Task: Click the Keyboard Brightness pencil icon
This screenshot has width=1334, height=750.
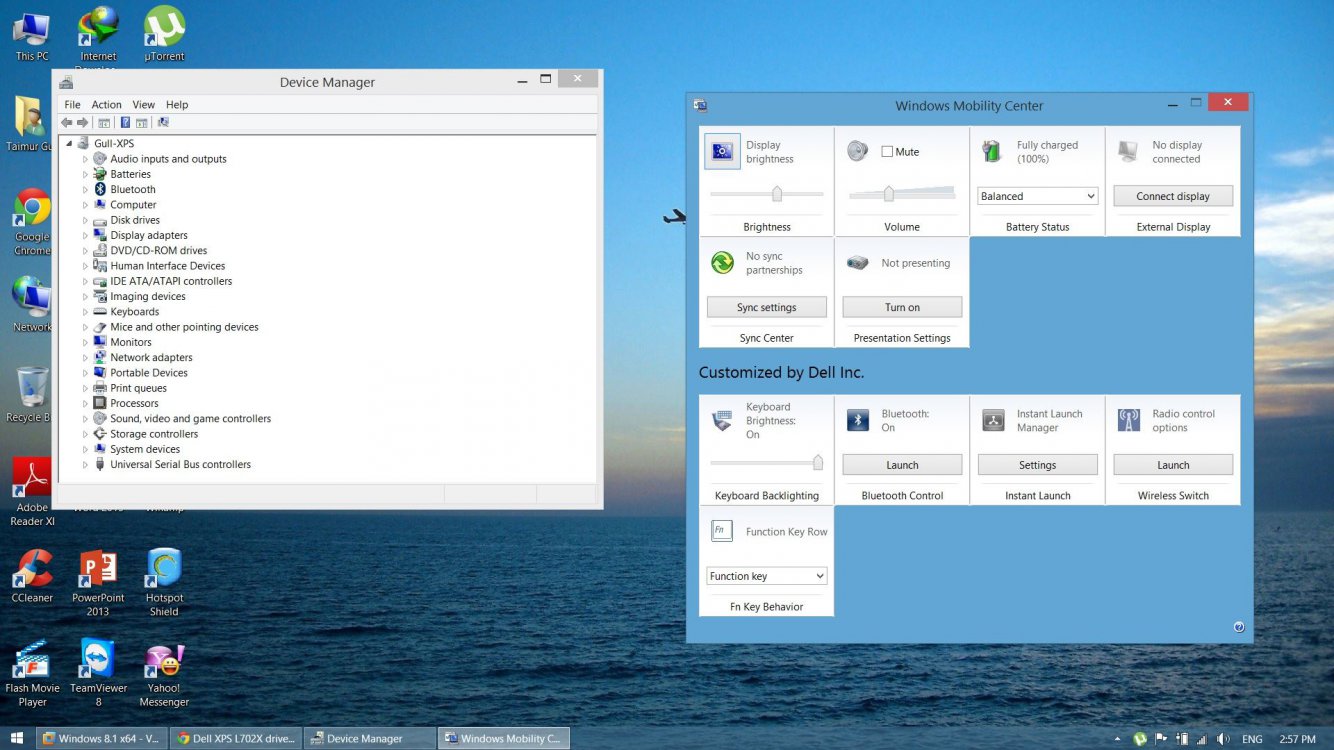Action: (x=721, y=420)
